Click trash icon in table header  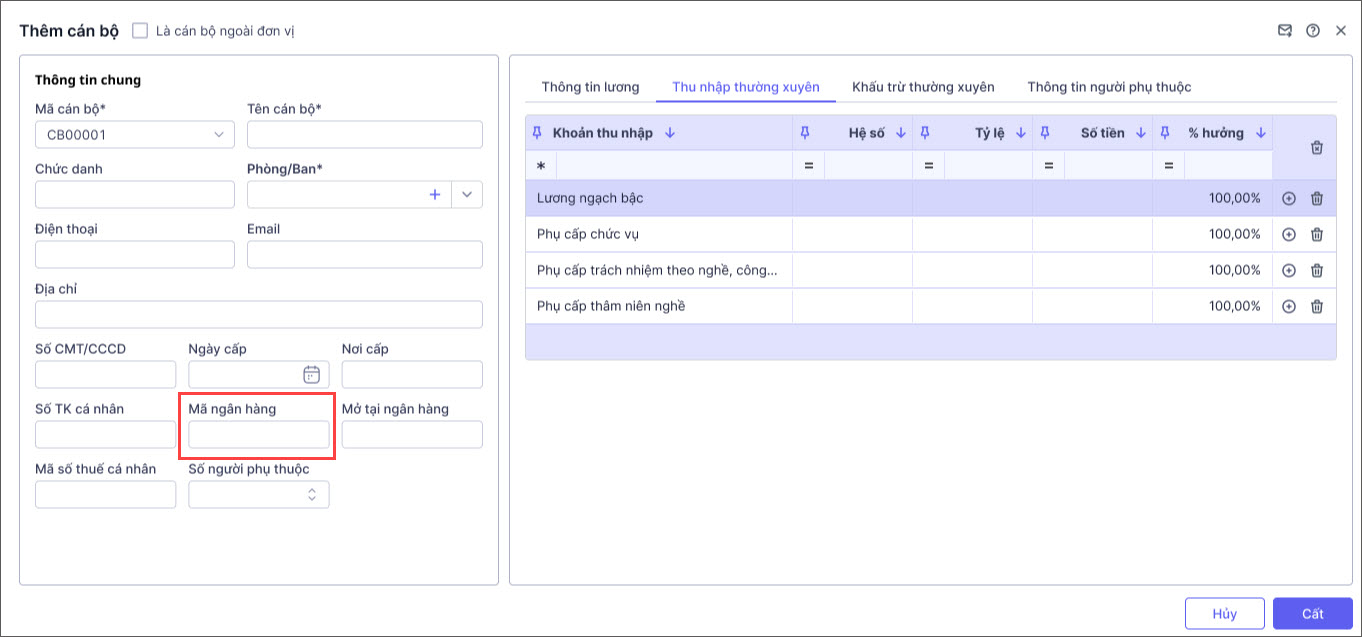pos(1317,148)
